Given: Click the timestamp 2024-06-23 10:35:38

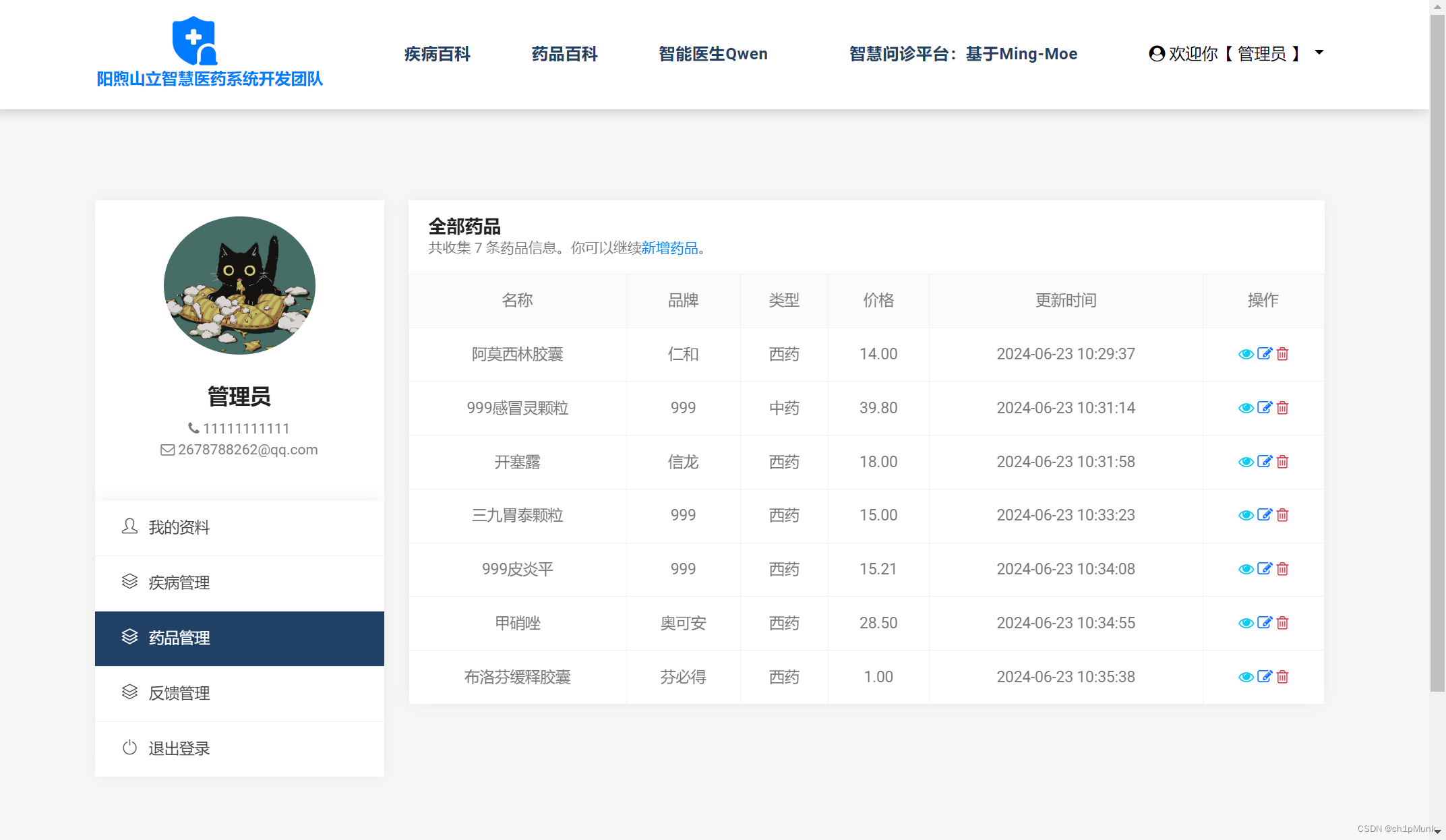Looking at the screenshot, I should click(1066, 678).
